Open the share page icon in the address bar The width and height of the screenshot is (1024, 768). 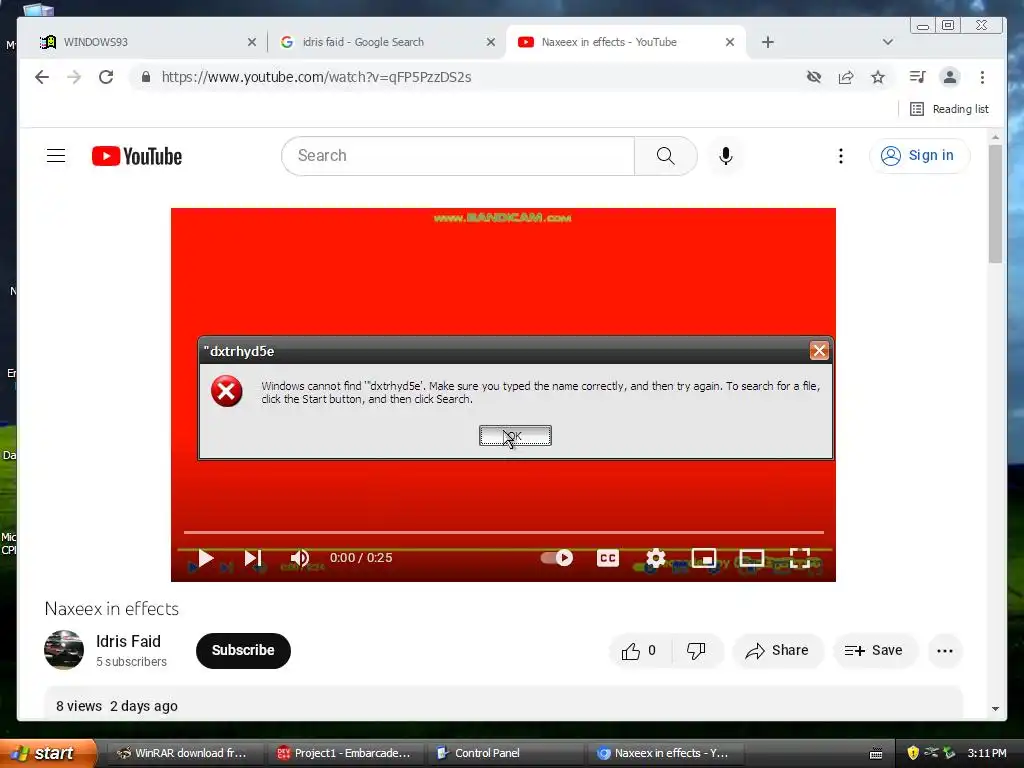[x=846, y=77]
